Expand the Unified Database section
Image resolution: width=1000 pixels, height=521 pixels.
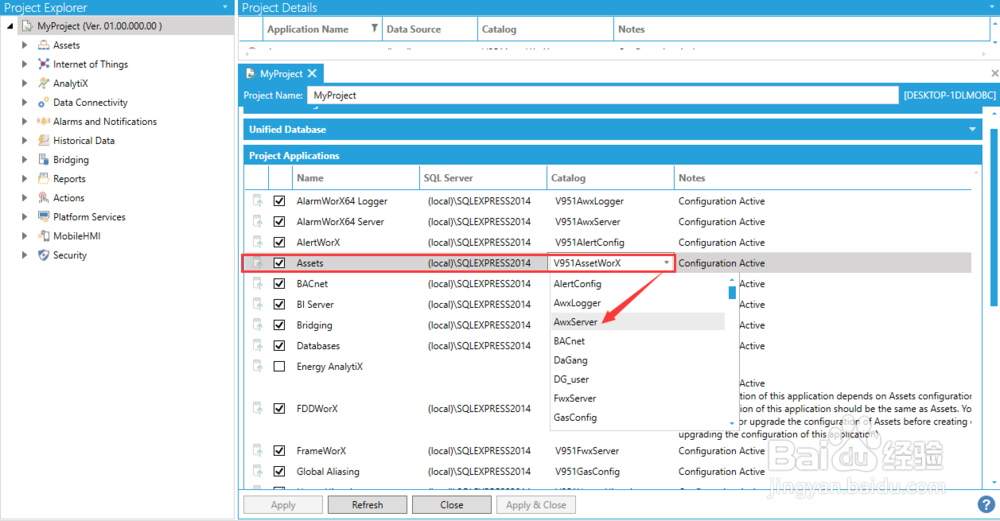click(x=972, y=129)
